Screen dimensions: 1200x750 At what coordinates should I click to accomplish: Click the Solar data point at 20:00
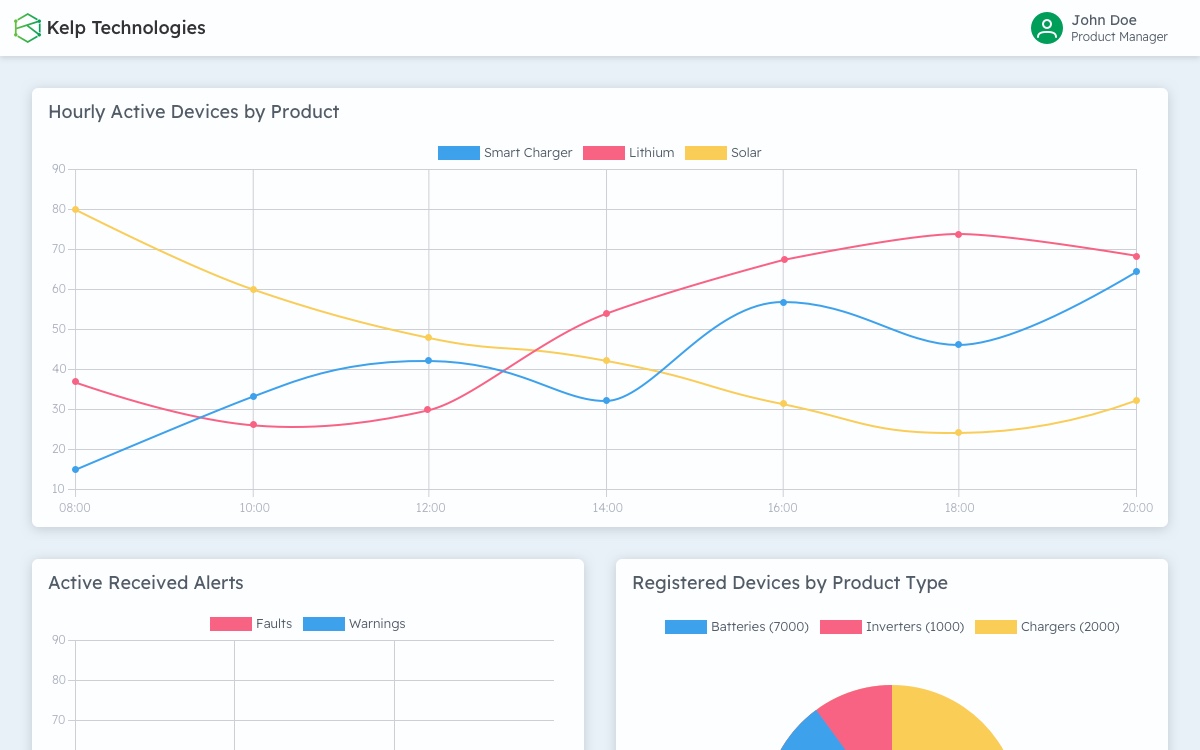(1136, 401)
